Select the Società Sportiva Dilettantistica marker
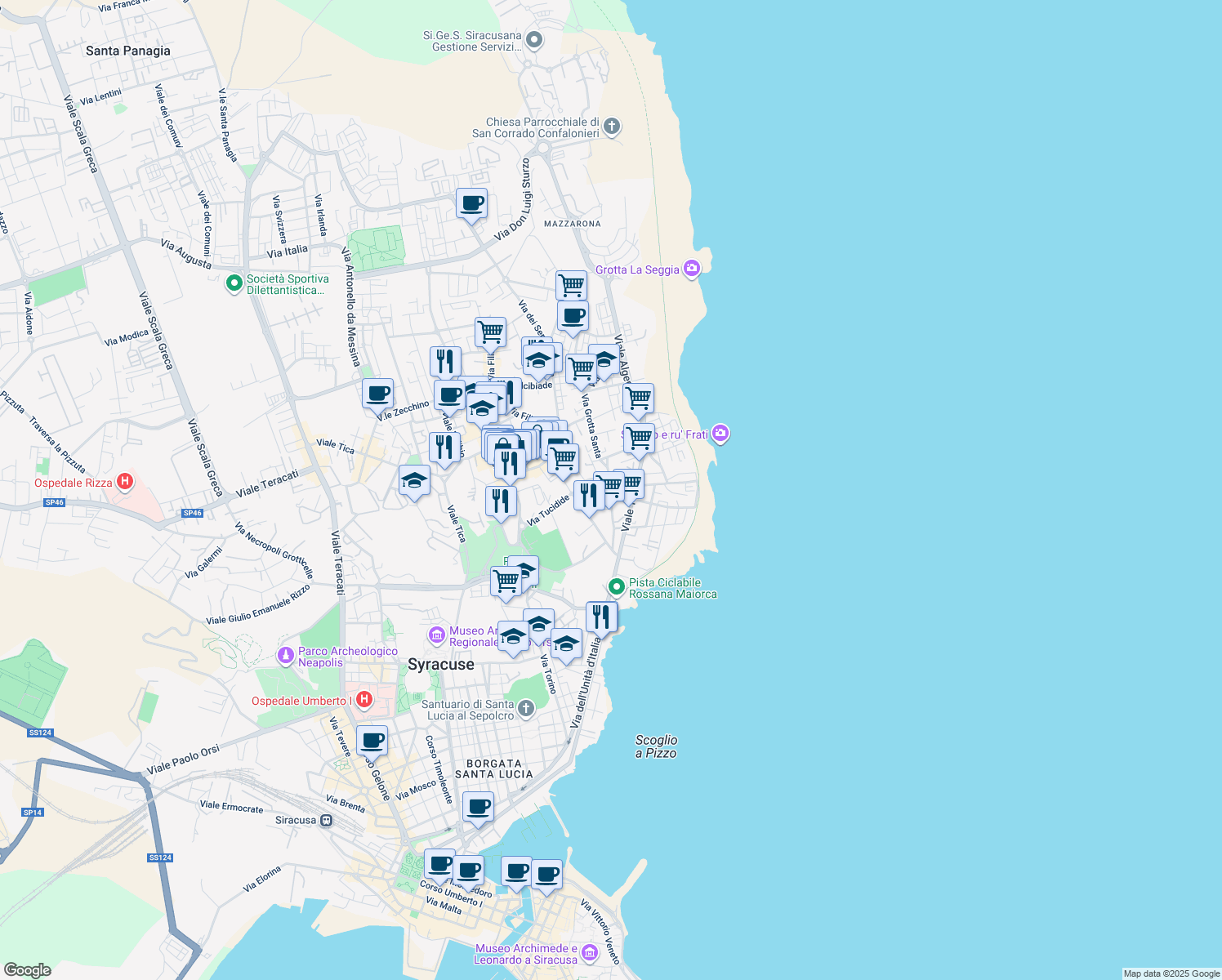The width and height of the screenshot is (1222, 980). click(x=234, y=283)
